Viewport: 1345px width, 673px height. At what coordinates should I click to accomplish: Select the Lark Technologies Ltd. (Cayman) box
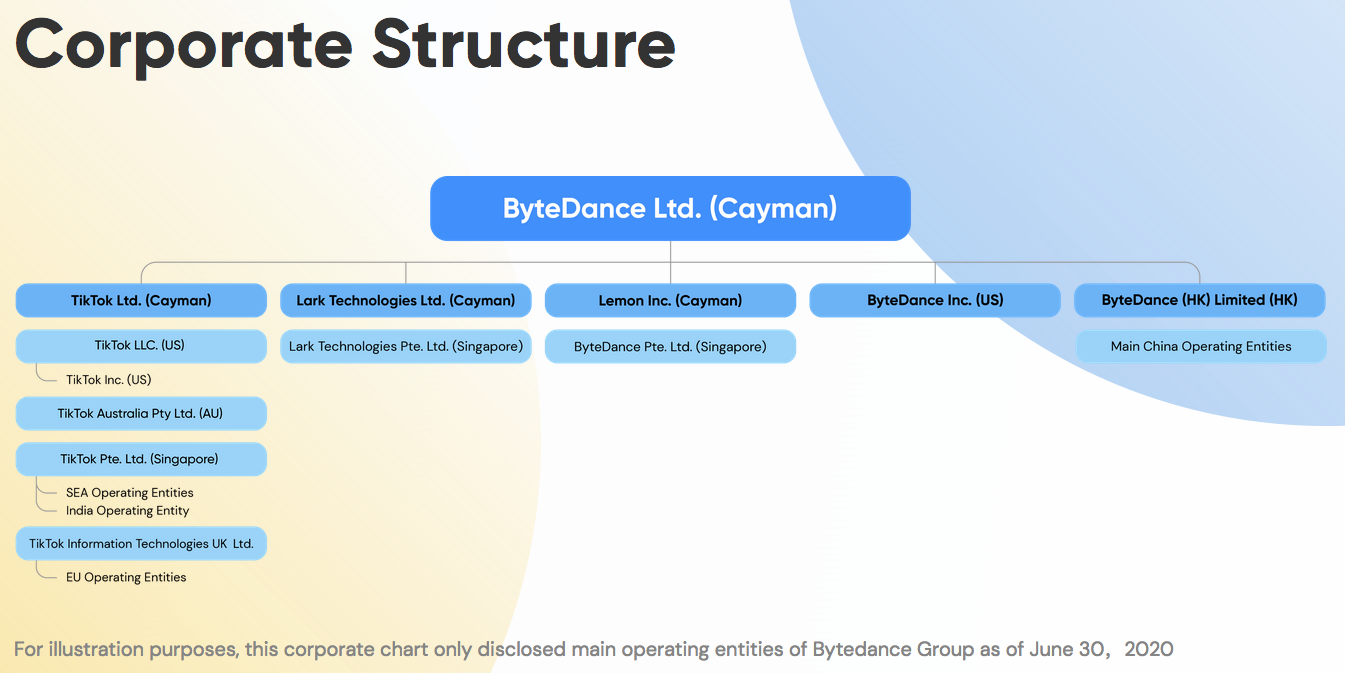point(406,300)
